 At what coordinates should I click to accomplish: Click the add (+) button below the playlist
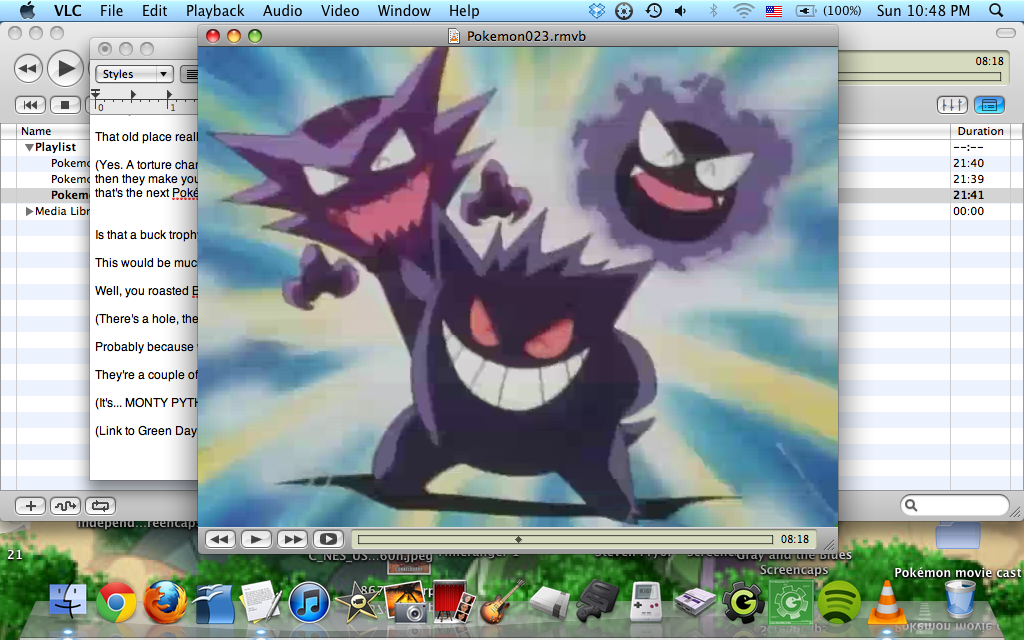click(30, 505)
